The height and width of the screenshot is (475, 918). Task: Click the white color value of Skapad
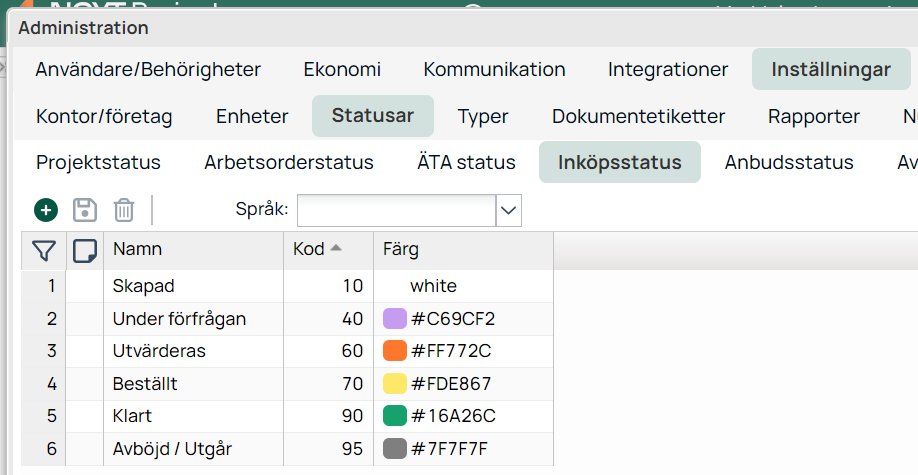coord(433,286)
